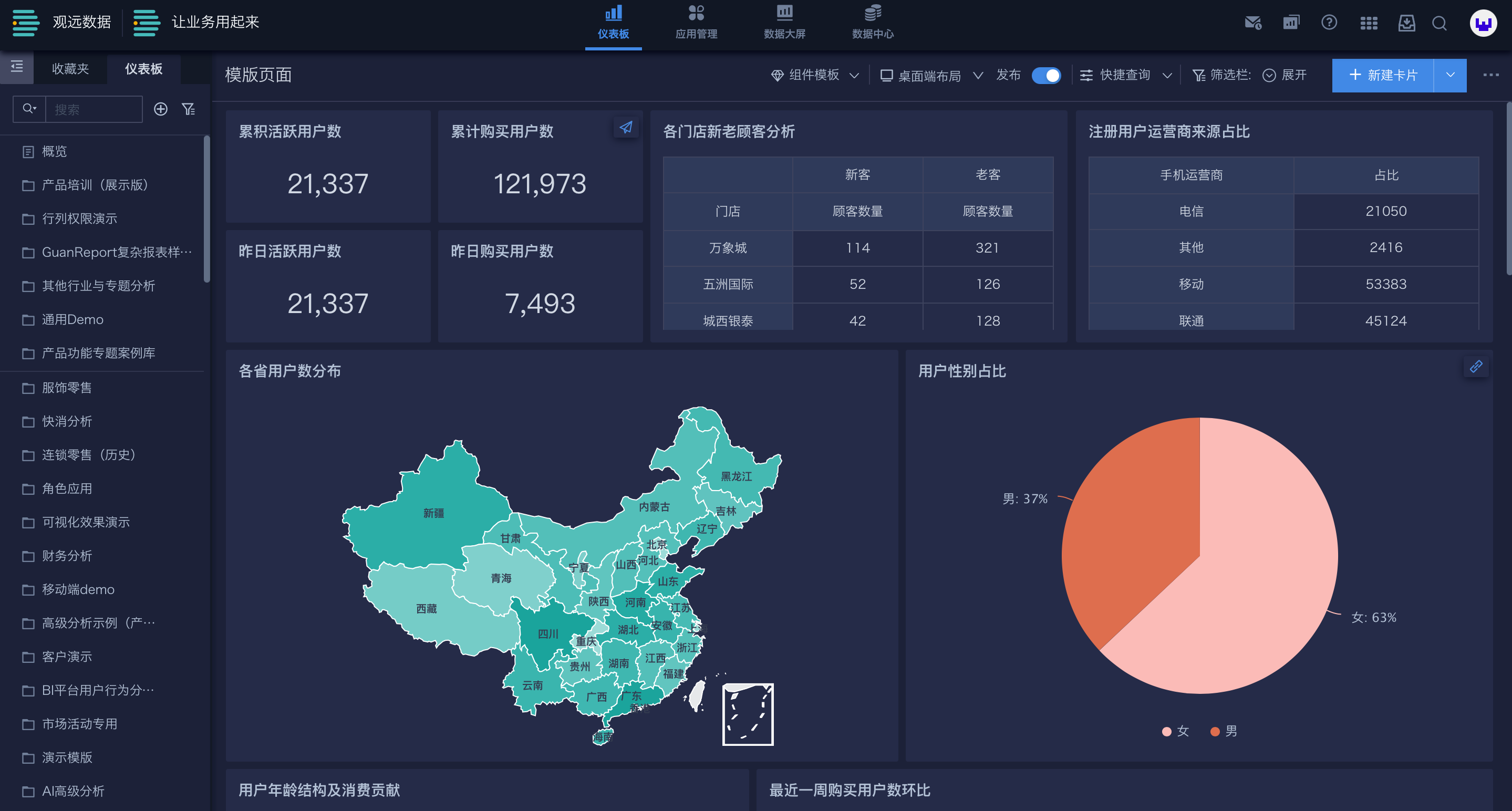This screenshot has width=1512, height=811.
Task: Toggle the 发布 publish switch
Action: coord(1046,76)
